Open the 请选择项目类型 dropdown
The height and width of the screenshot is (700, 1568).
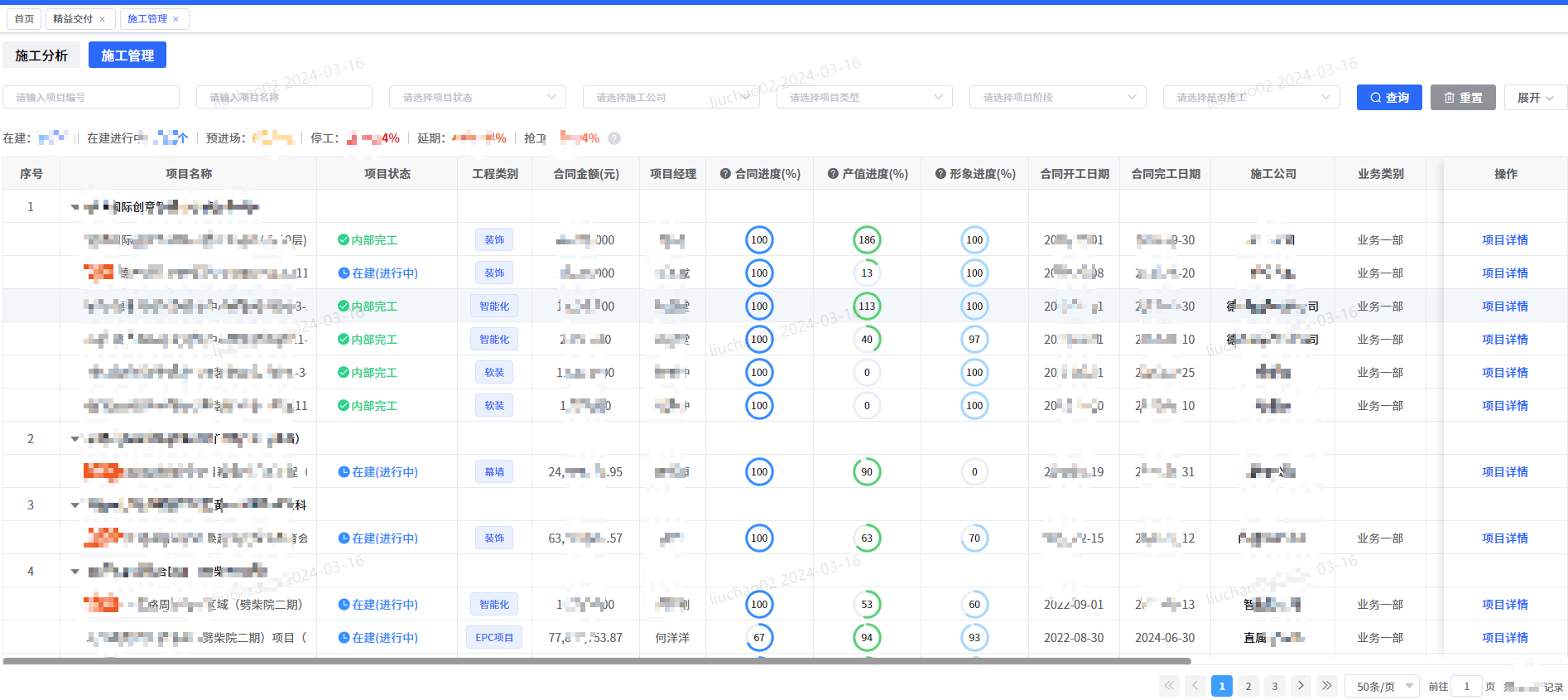coord(864,97)
